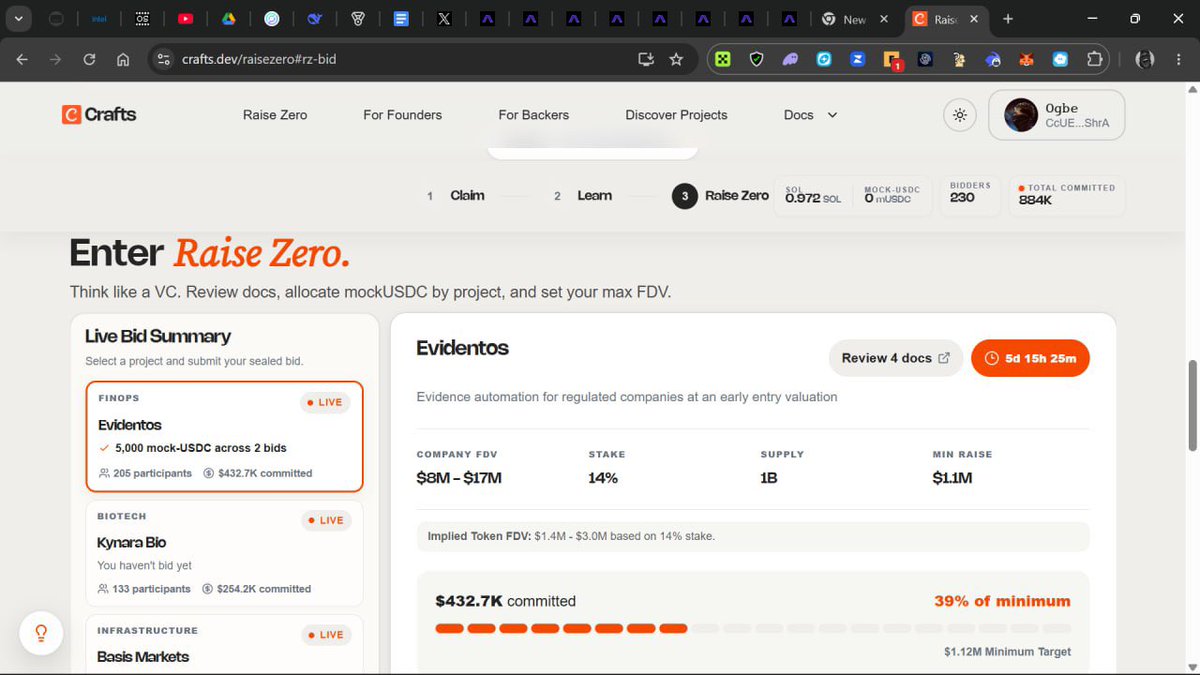
Task: Open the Chrome profile avatar
Action: 1146,59
